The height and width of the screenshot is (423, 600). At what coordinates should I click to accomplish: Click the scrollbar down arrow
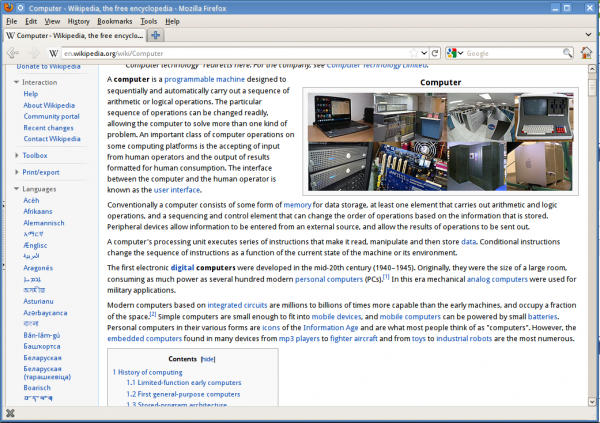click(592, 402)
